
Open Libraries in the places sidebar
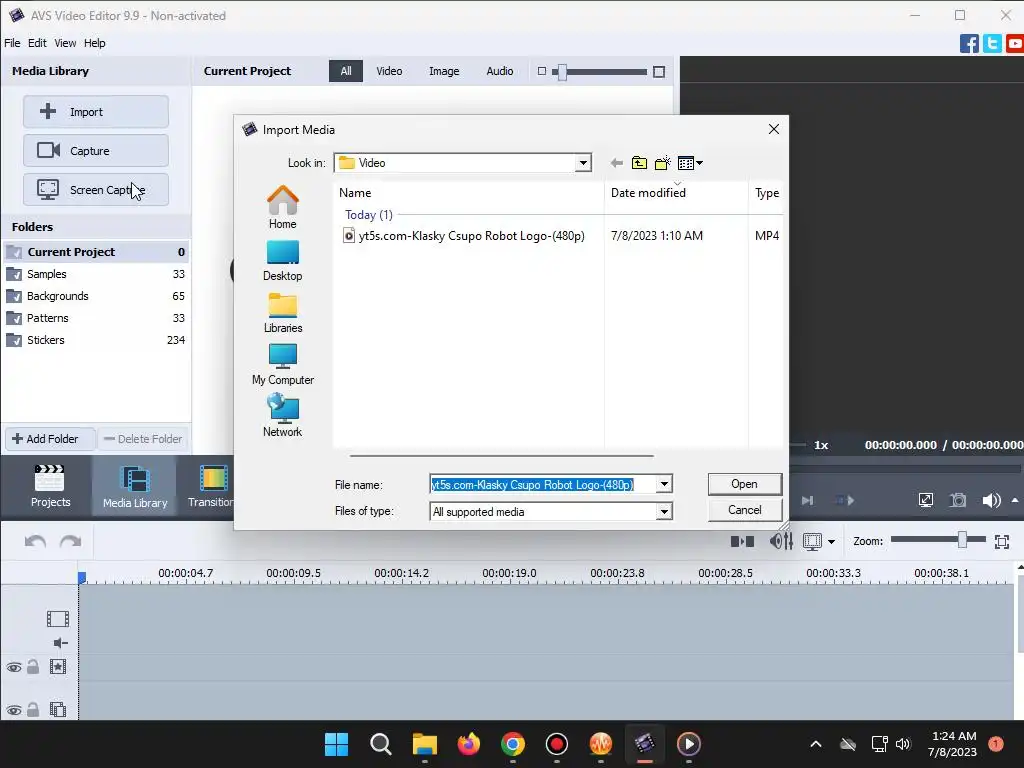click(x=283, y=313)
